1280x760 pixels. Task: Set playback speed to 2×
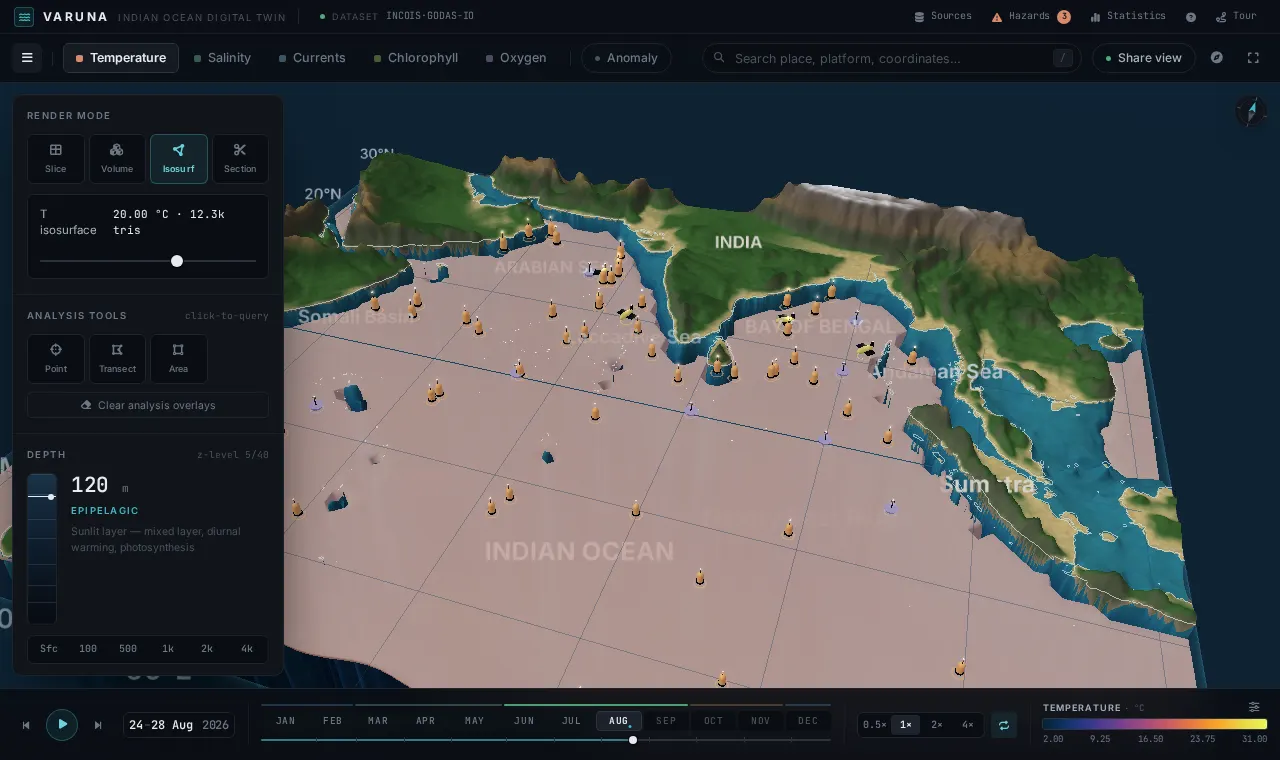tap(937, 725)
